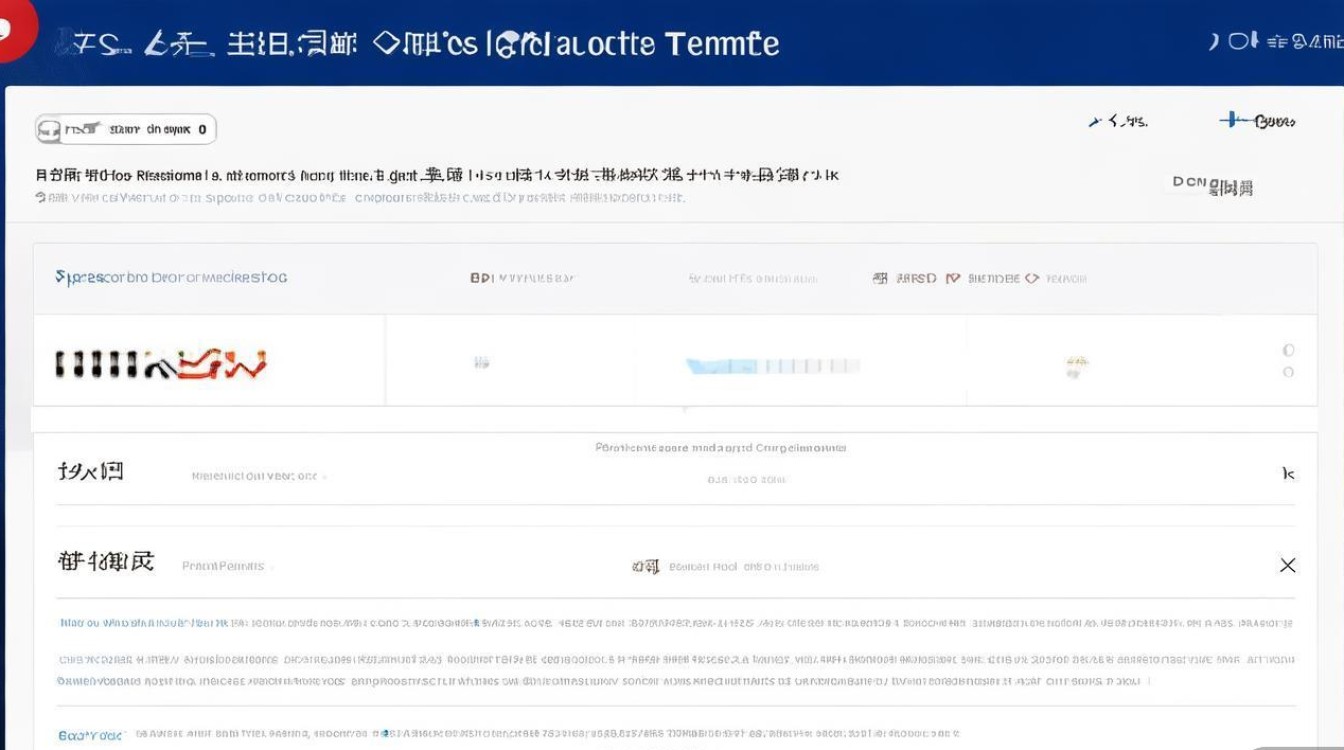Select the lower radio circle at row's right end
The height and width of the screenshot is (750, 1344).
point(1288,372)
